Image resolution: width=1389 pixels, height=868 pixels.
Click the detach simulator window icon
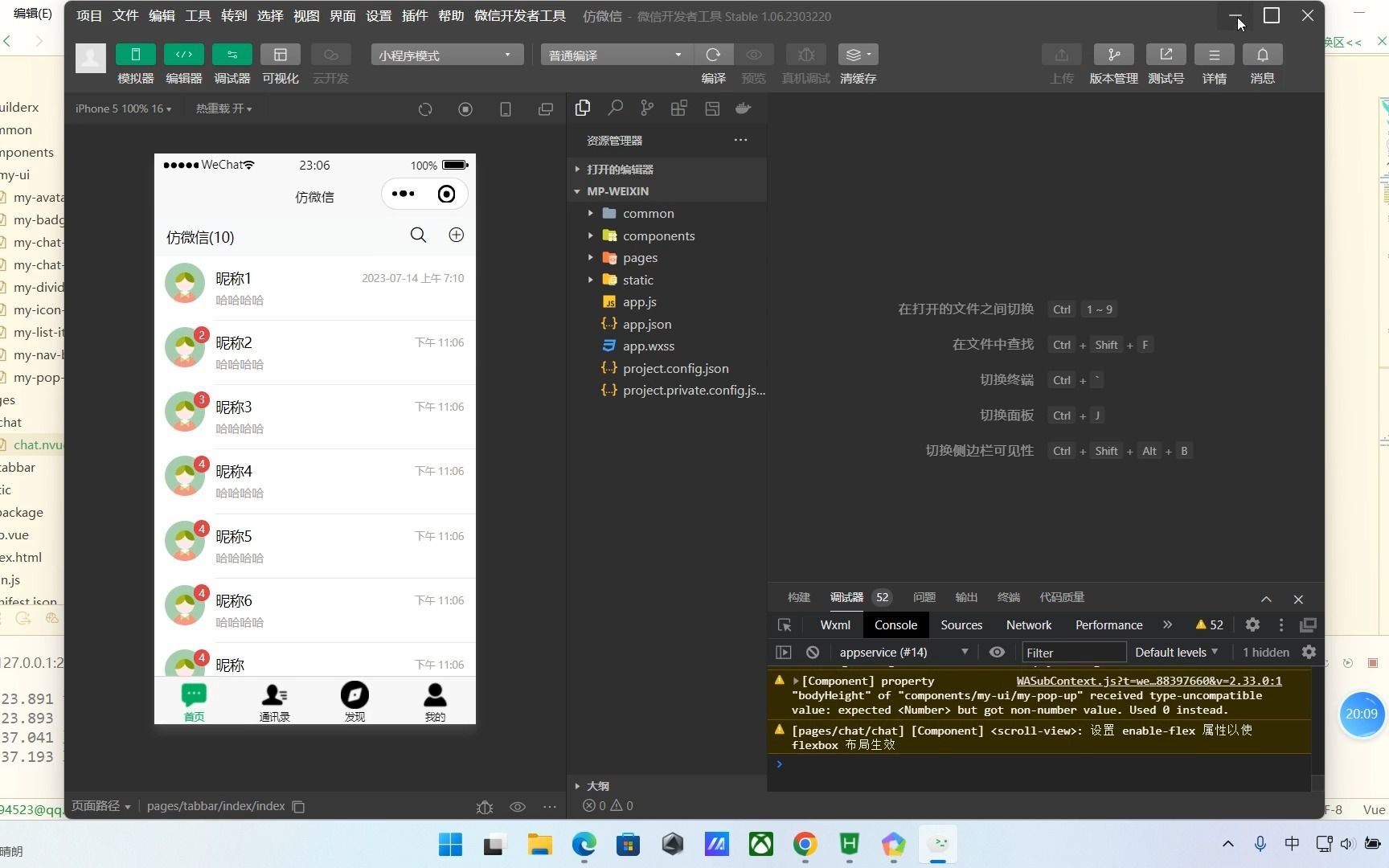(546, 109)
